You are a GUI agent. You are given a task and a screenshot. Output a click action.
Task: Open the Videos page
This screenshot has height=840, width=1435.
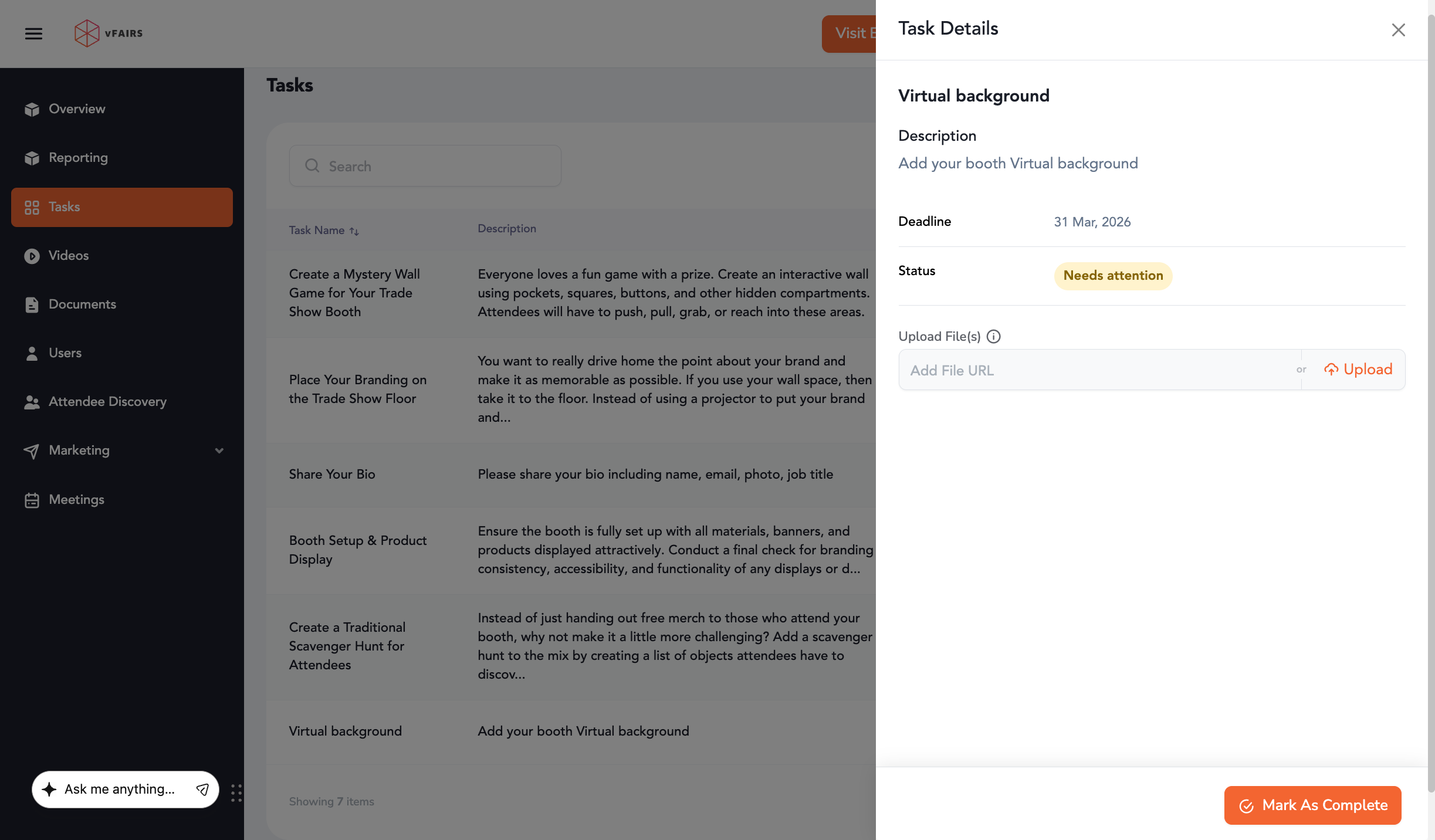pyautogui.click(x=69, y=256)
